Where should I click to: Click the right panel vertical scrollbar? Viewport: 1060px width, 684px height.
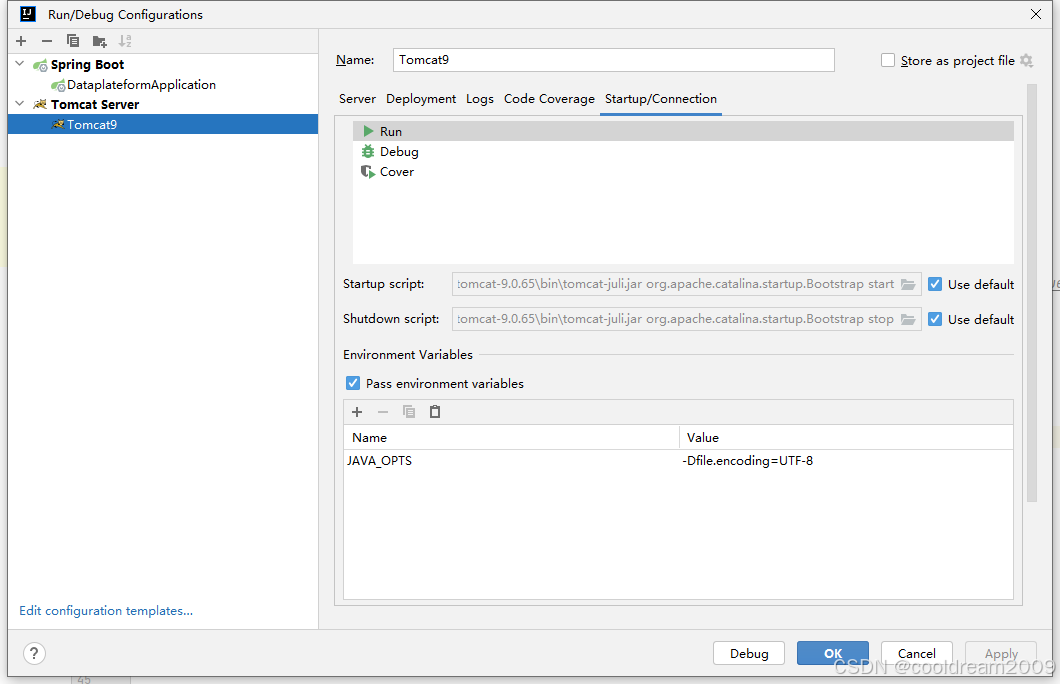click(x=1031, y=293)
